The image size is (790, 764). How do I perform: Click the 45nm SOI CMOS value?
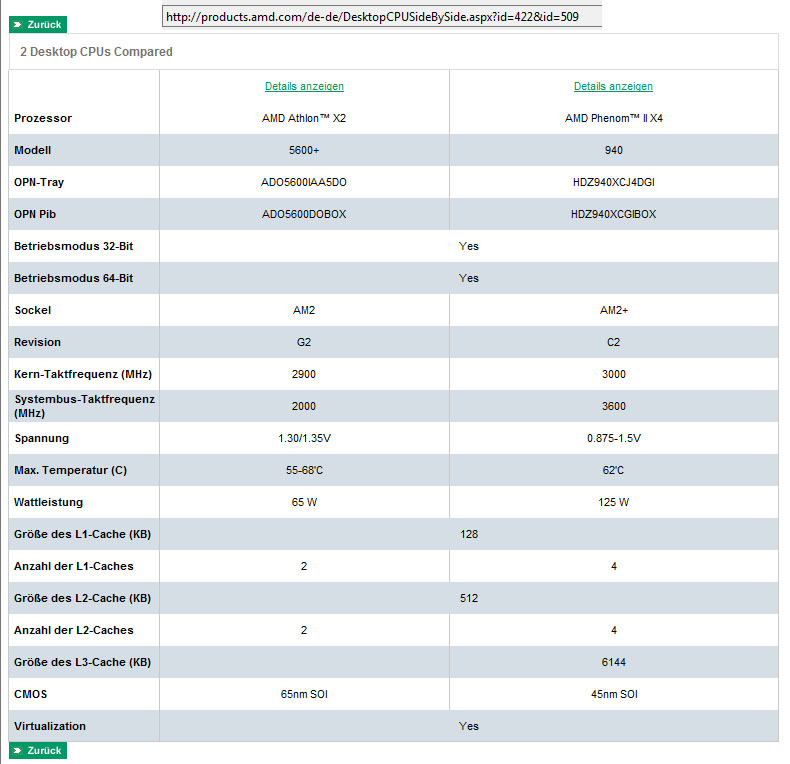(613, 694)
